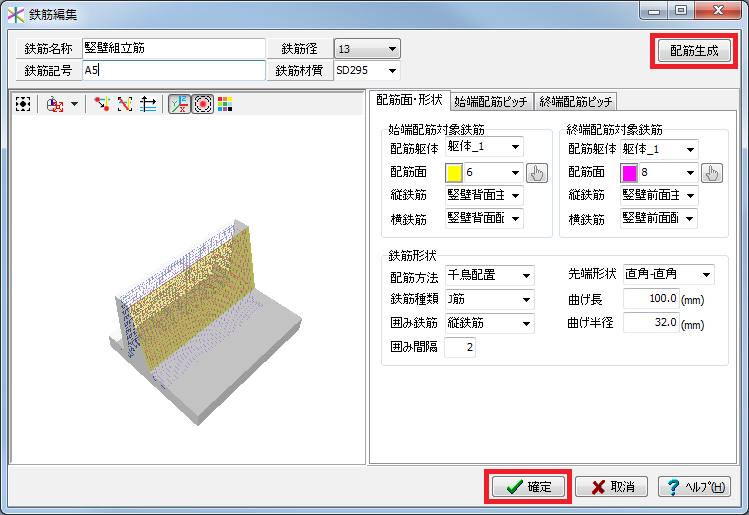Switch to the 始端配筋ピッチ tab
The width and height of the screenshot is (749, 515).
pos(491,101)
